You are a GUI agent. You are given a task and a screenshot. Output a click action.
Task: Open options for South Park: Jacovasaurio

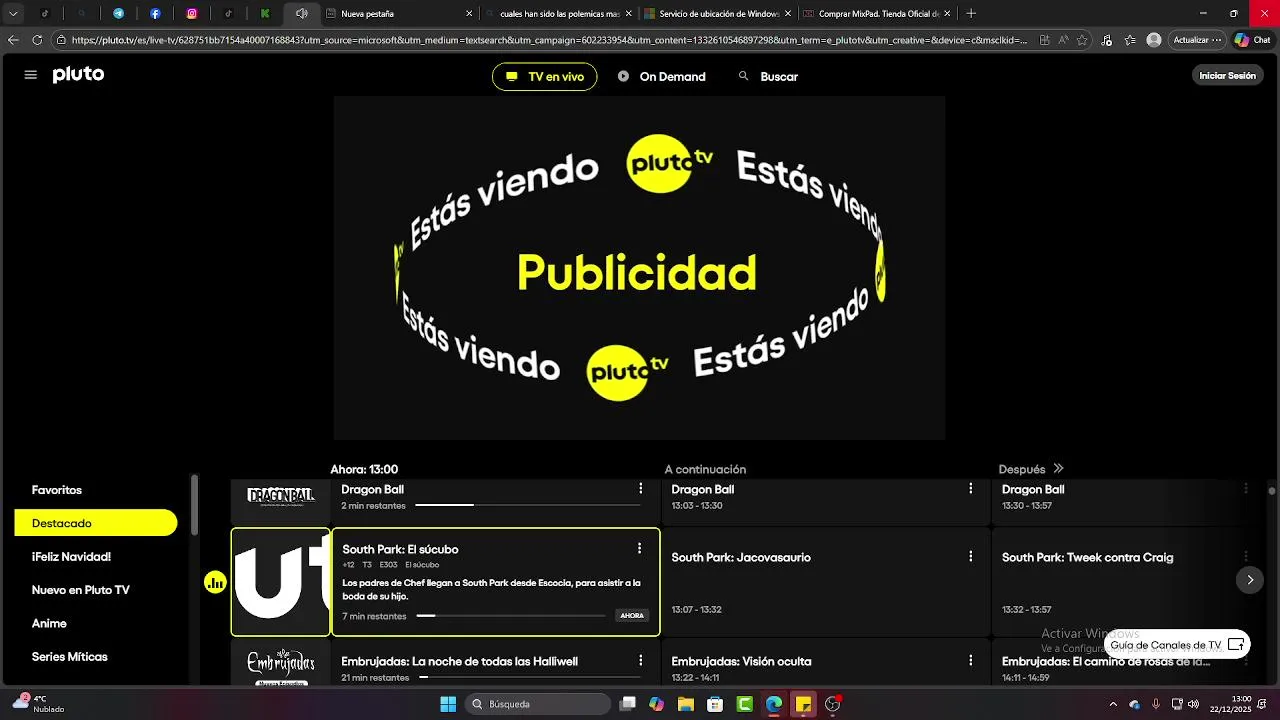coord(970,556)
